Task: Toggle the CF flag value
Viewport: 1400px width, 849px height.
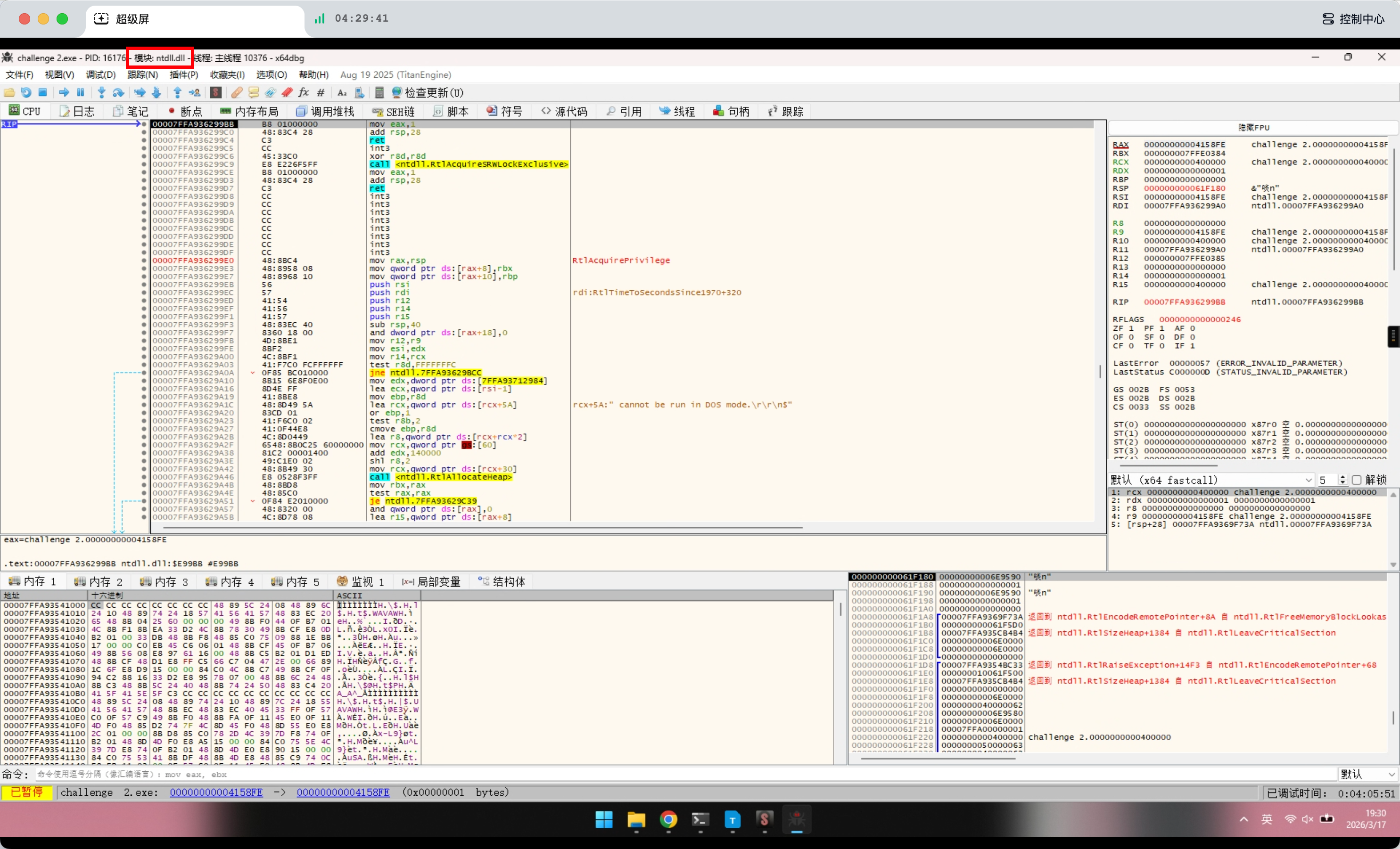Action: point(1131,346)
